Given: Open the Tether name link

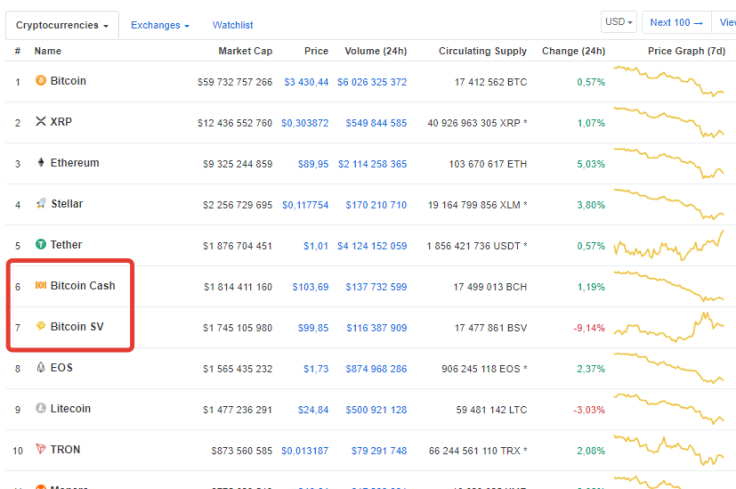Looking at the screenshot, I should point(66,244).
